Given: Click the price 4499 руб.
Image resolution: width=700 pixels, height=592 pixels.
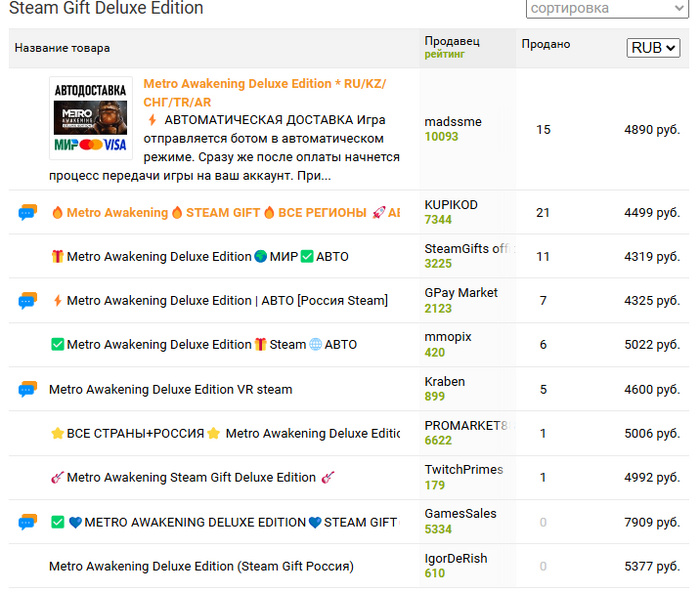Looking at the screenshot, I should pyautogui.click(x=652, y=213).
